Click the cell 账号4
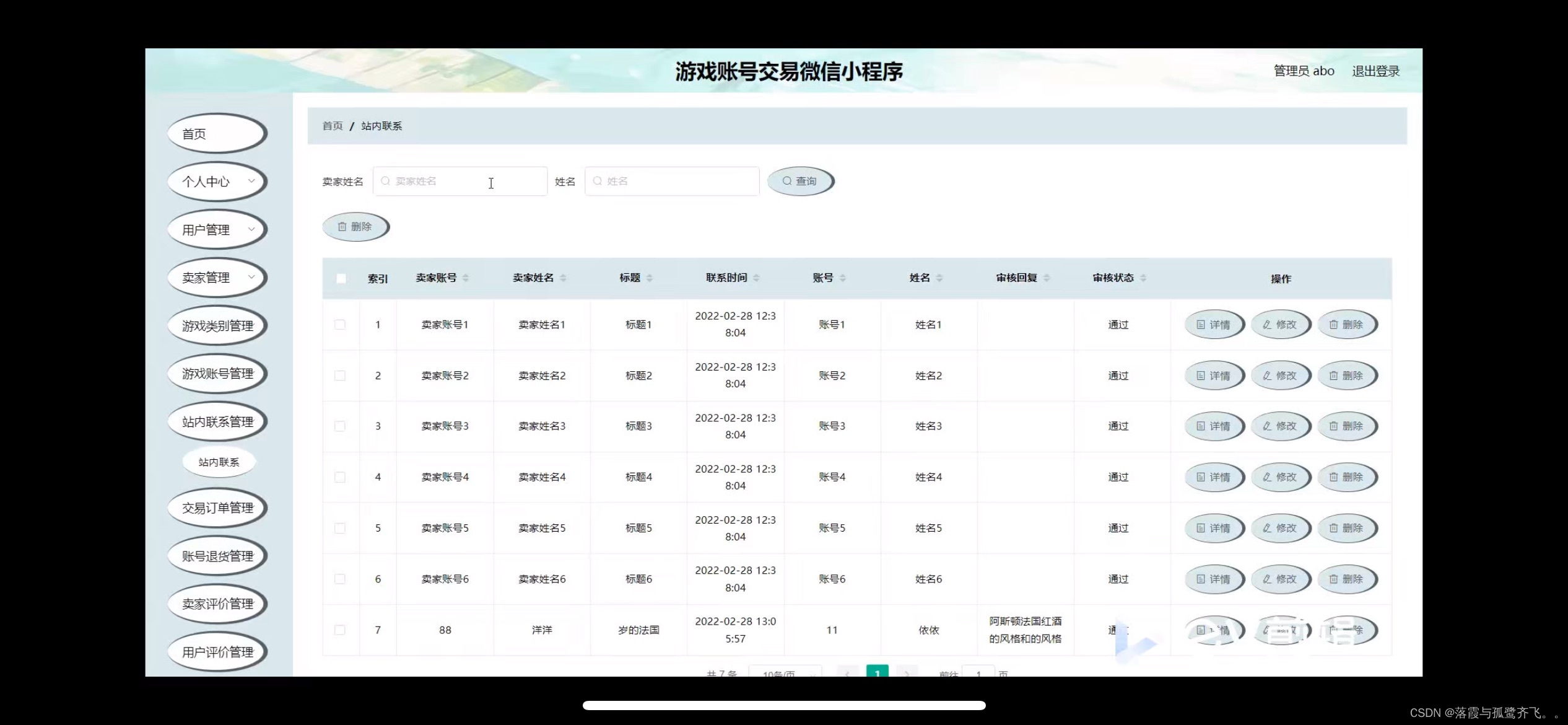This screenshot has width=1568, height=725. point(832,477)
